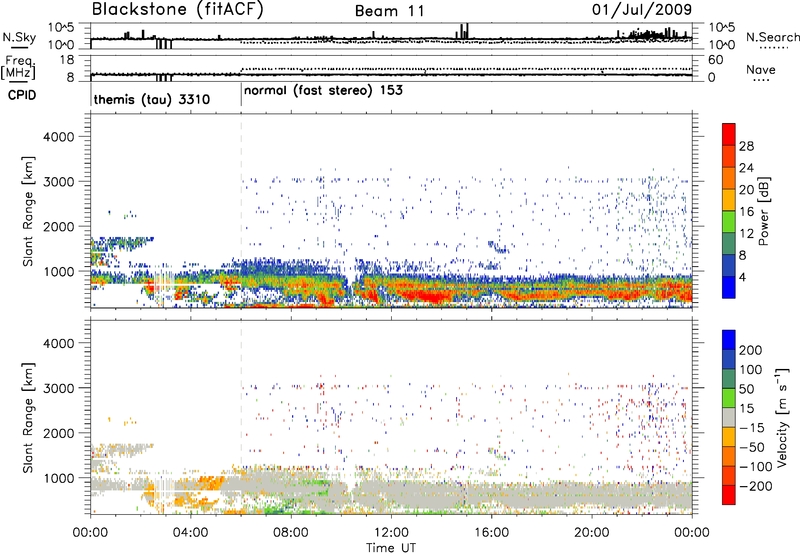Viewport: 800px width, 554px height.
Task: Click the 'Blackstone (fitACF)' title text
Action: 178,9
